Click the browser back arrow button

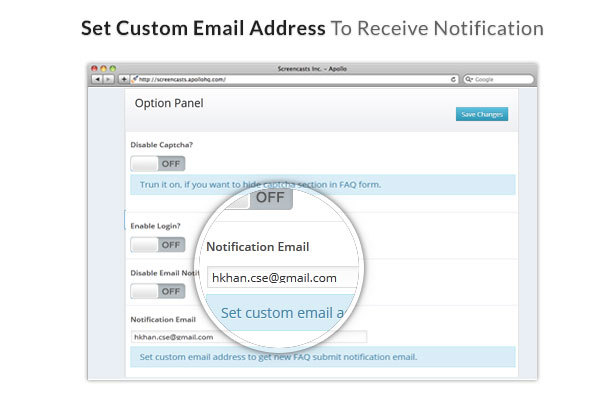tap(97, 79)
